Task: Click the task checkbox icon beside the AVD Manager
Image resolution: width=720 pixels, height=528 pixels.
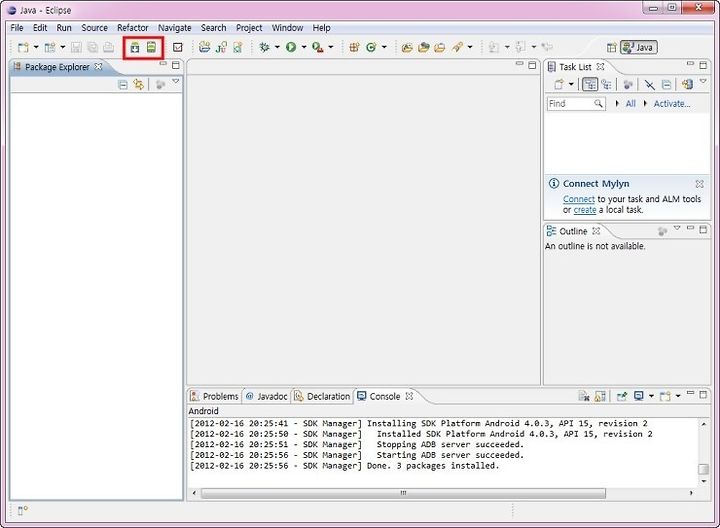Action: [178, 47]
